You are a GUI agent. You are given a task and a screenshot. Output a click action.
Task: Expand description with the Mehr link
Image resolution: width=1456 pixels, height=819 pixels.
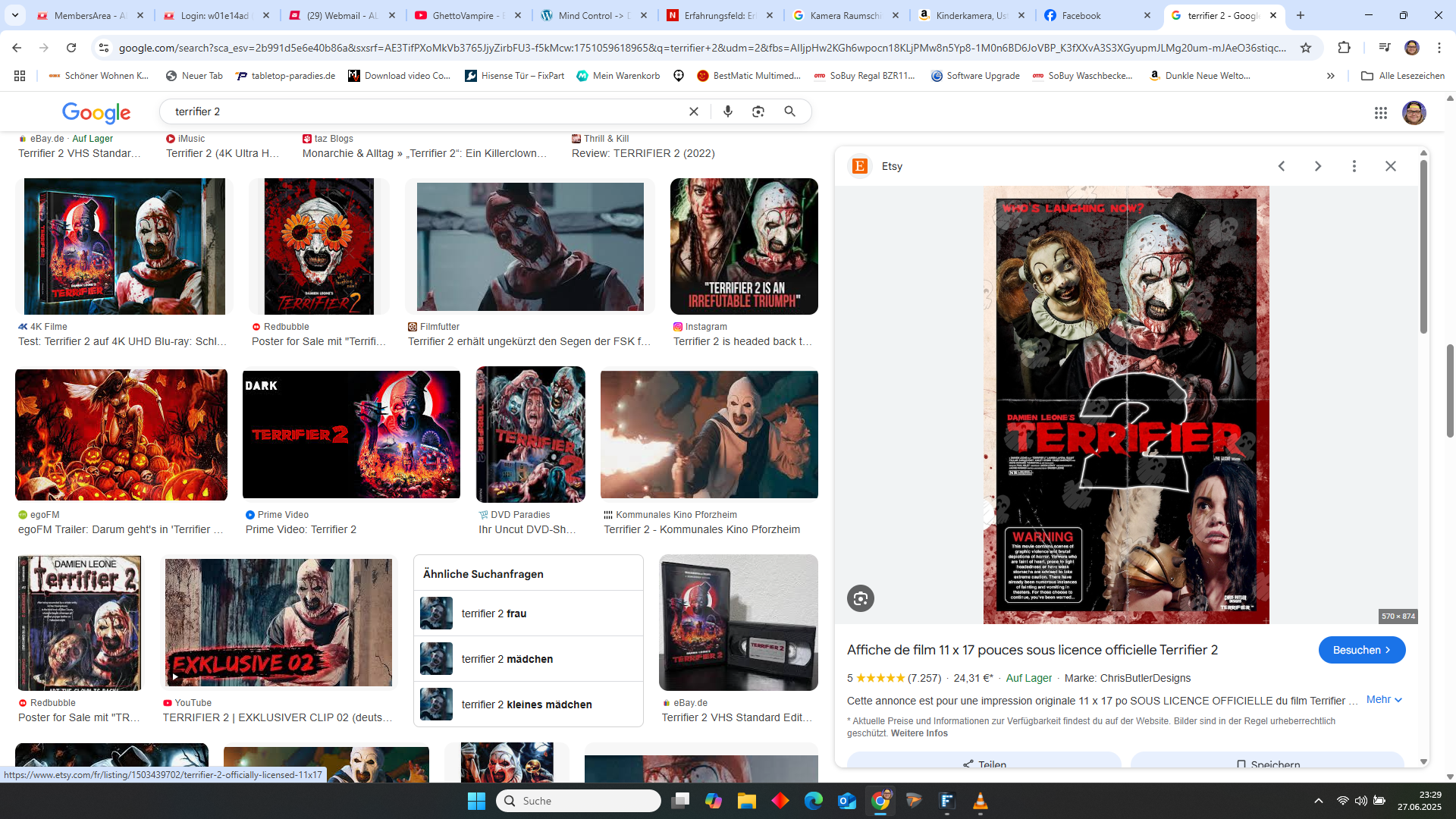1385,700
